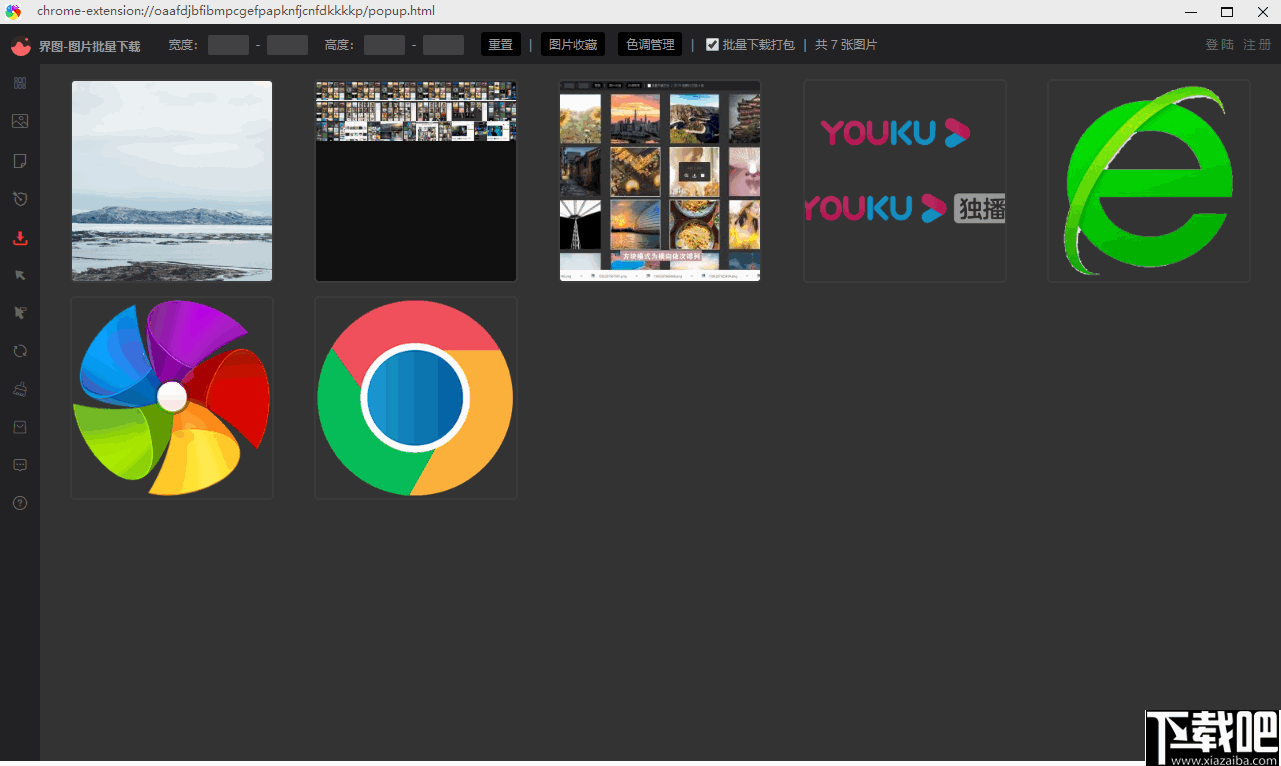This screenshot has width=1281, height=766.
Task: Focus the maximum height input field
Action: [443, 45]
